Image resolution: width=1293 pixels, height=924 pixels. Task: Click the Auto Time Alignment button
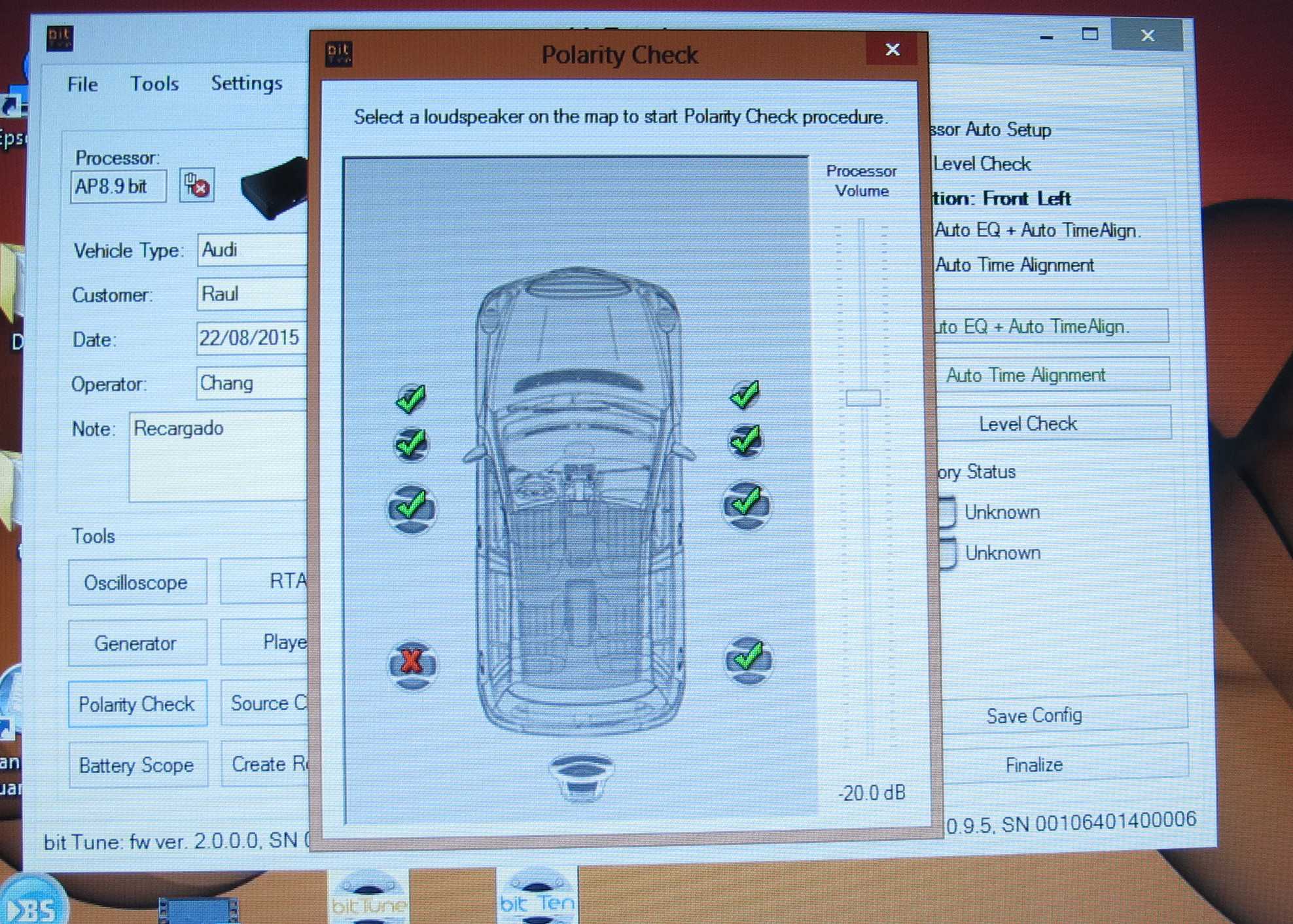point(1052,374)
